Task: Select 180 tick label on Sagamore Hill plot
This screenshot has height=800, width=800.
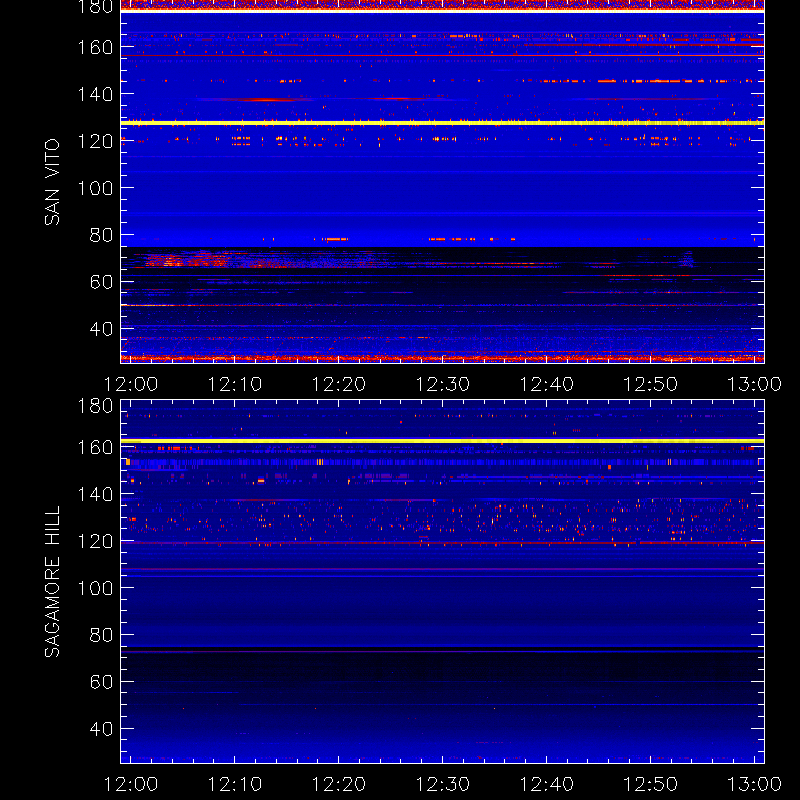Action: pyautogui.click(x=95, y=406)
